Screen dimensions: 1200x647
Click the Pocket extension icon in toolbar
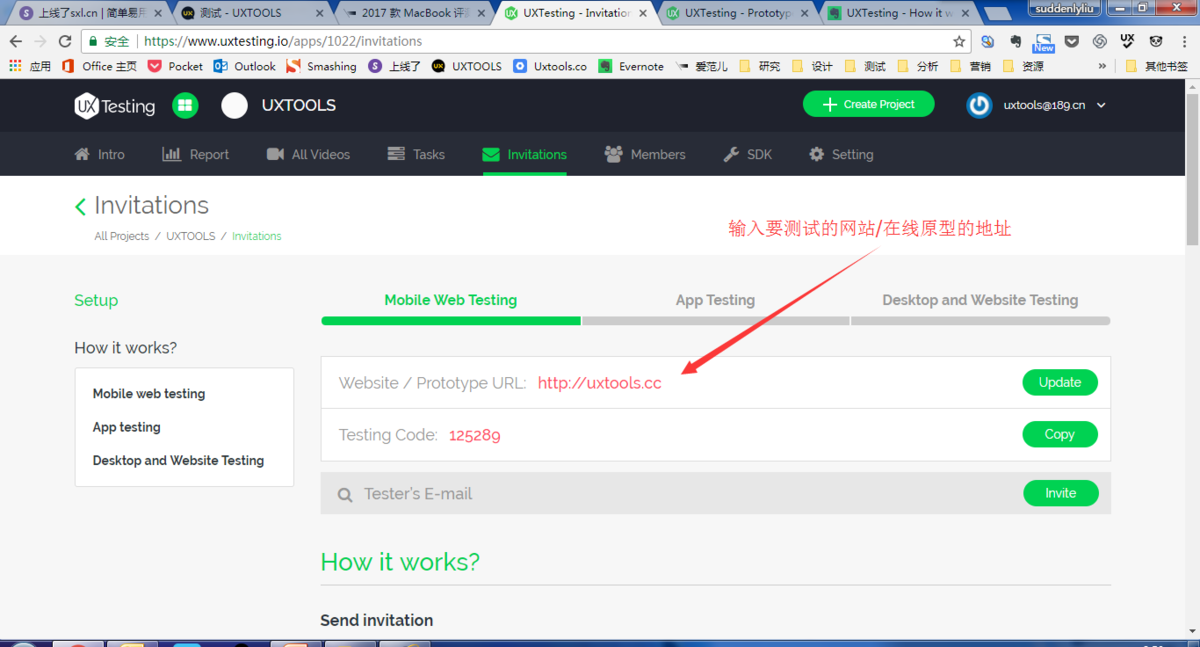[x=1071, y=42]
